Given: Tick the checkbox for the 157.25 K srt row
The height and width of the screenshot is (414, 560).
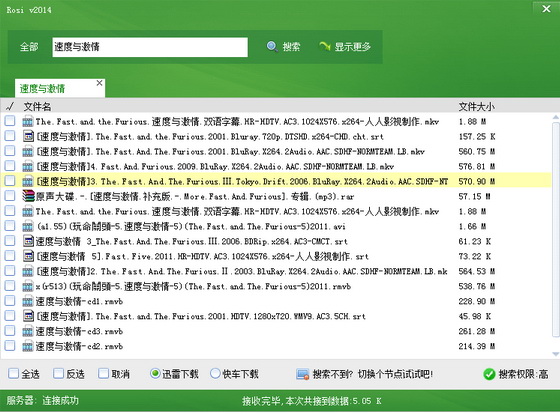Looking at the screenshot, I should coord(10,136).
